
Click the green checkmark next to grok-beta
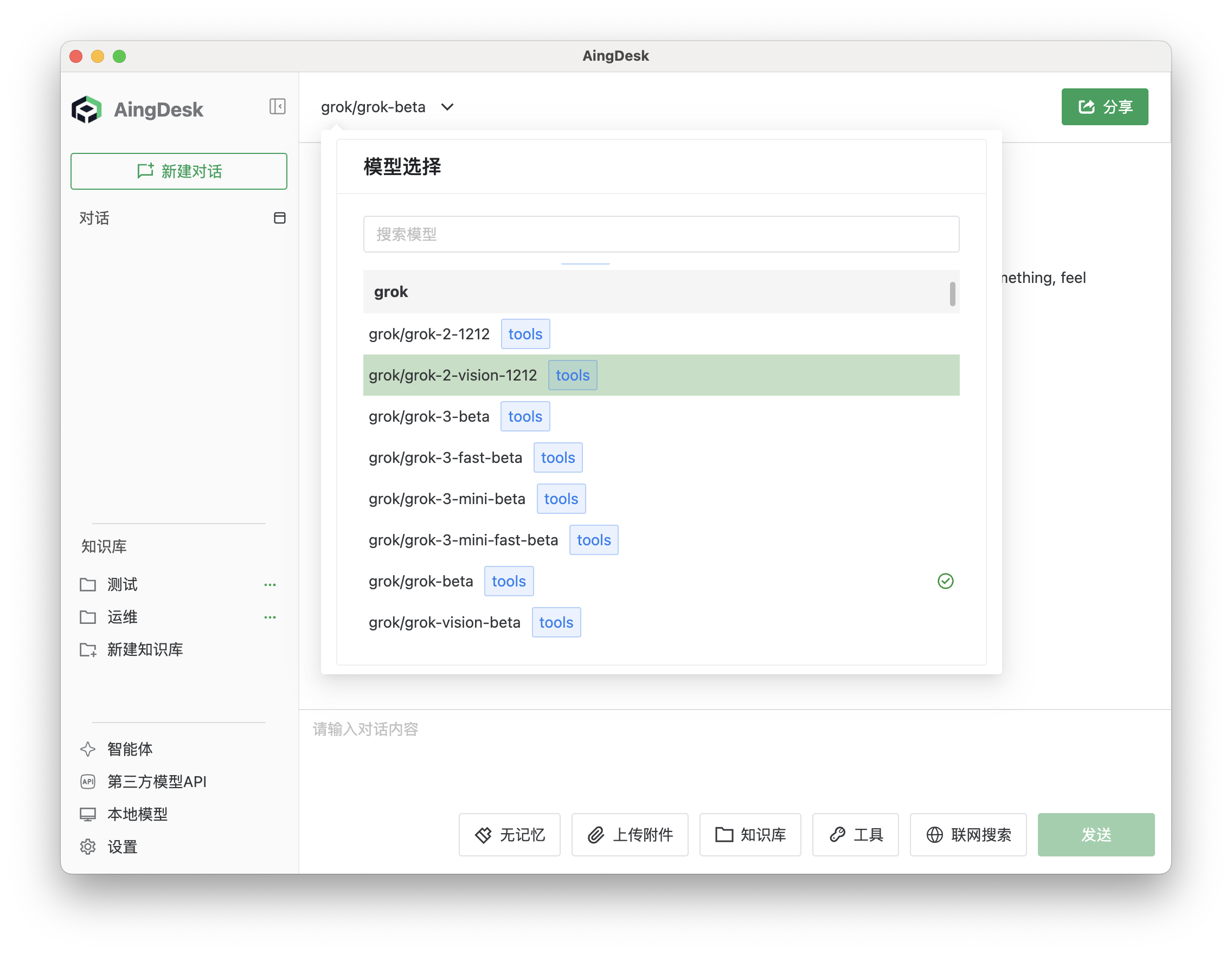946,581
